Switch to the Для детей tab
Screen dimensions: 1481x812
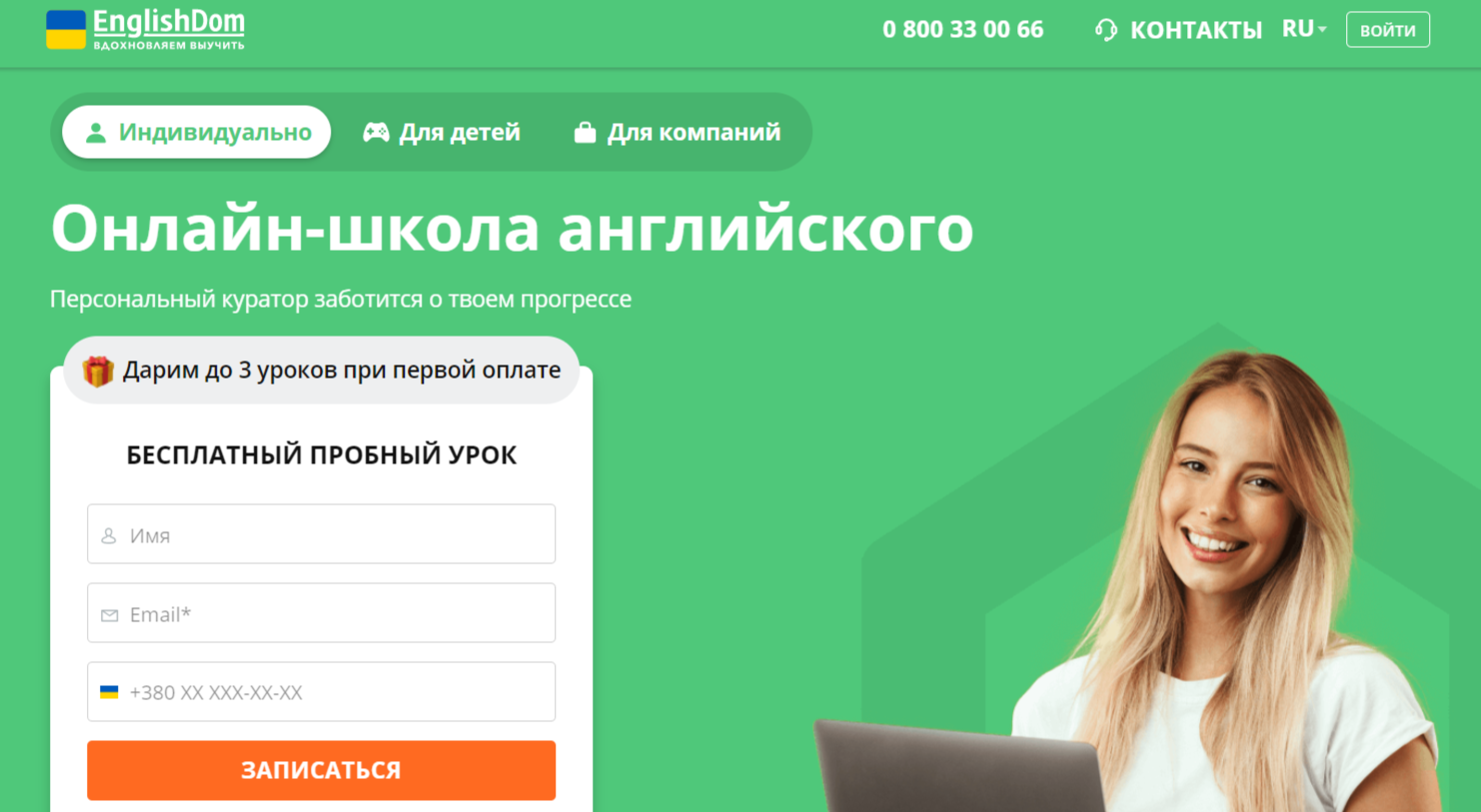442,132
